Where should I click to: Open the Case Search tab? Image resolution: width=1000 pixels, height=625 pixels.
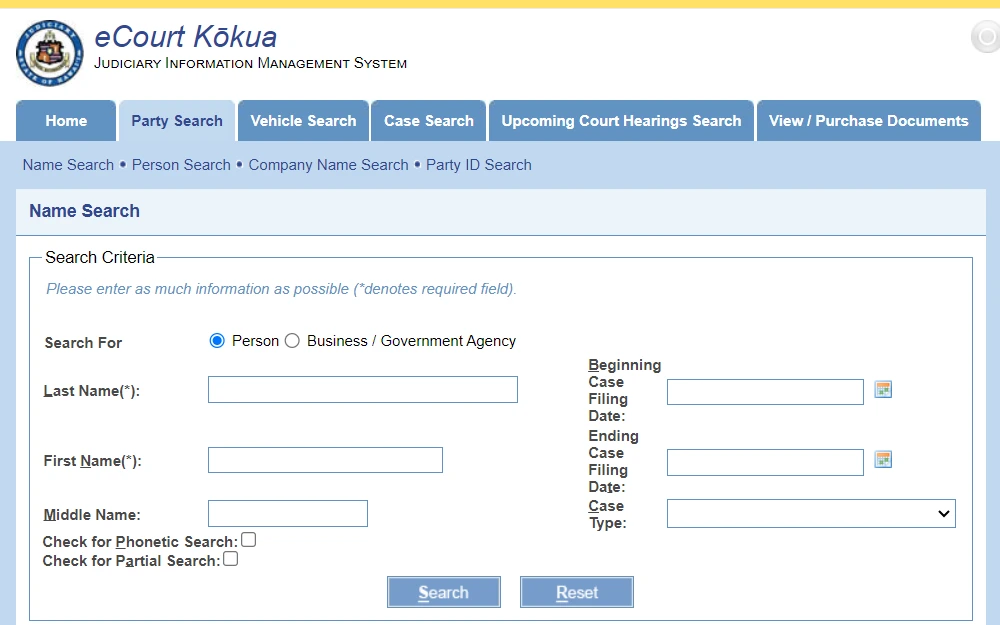(429, 121)
